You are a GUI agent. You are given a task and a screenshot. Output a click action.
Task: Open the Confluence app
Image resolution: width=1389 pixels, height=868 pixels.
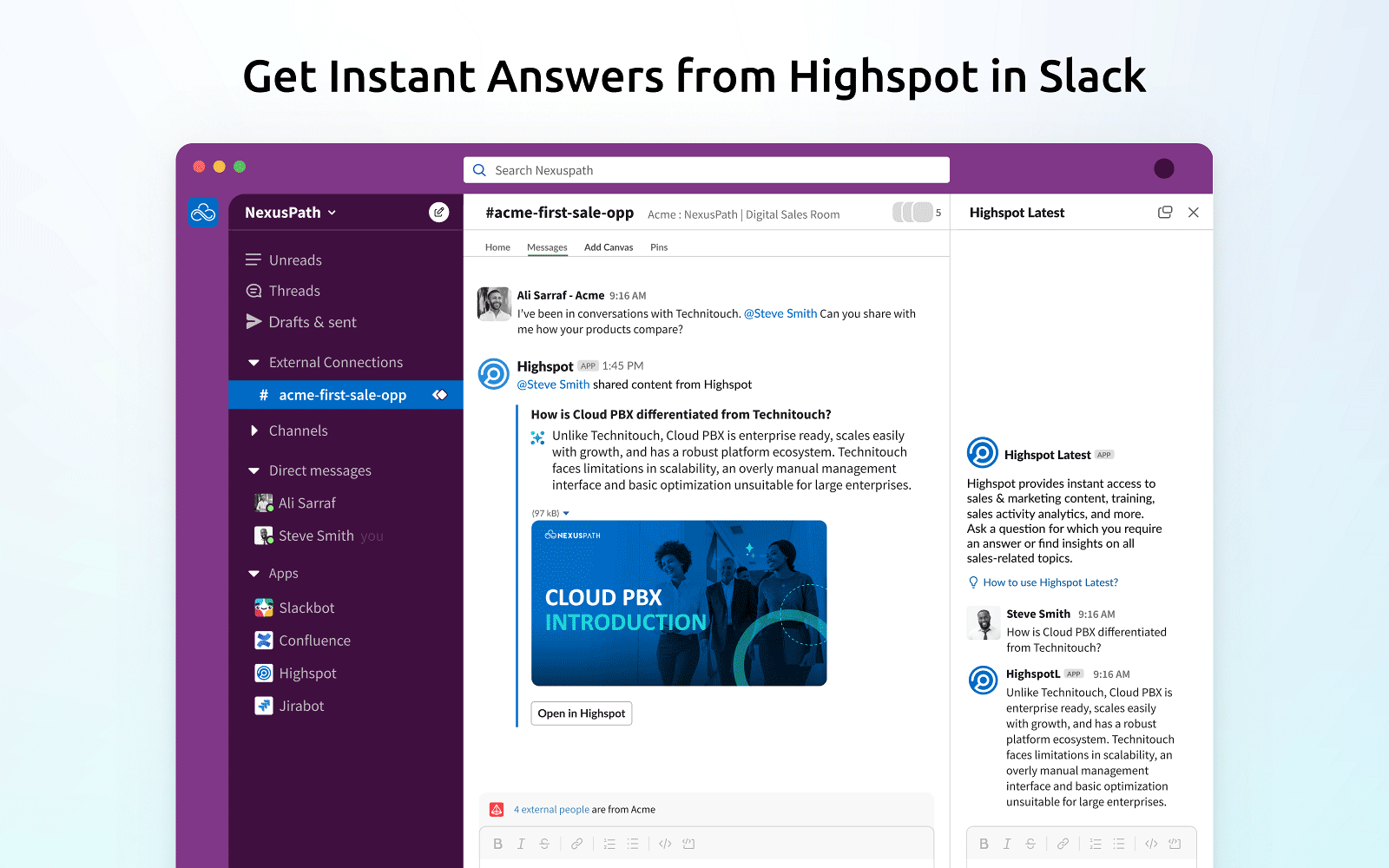pos(314,641)
